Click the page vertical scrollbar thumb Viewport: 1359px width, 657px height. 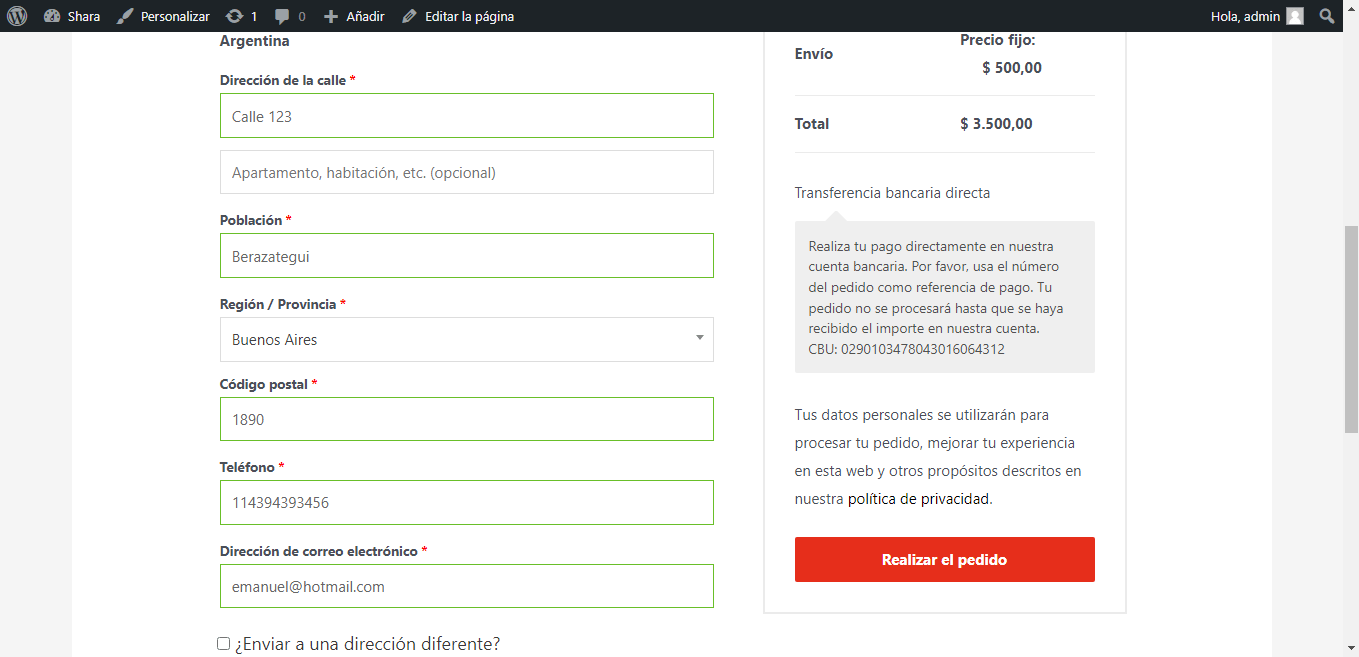[x=1350, y=328]
